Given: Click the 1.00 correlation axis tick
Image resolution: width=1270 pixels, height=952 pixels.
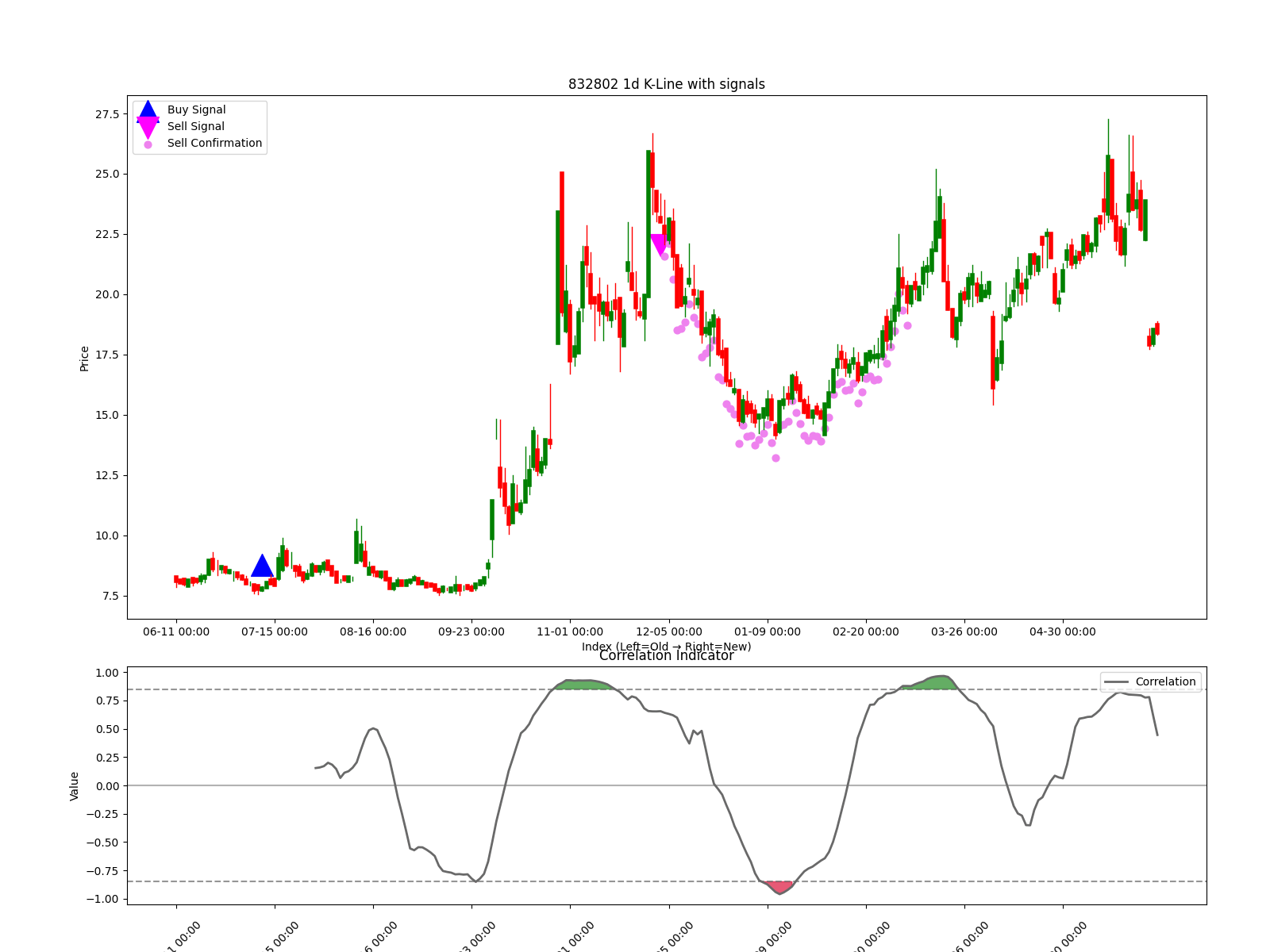Looking at the screenshot, I should pyautogui.click(x=107, y=673).
